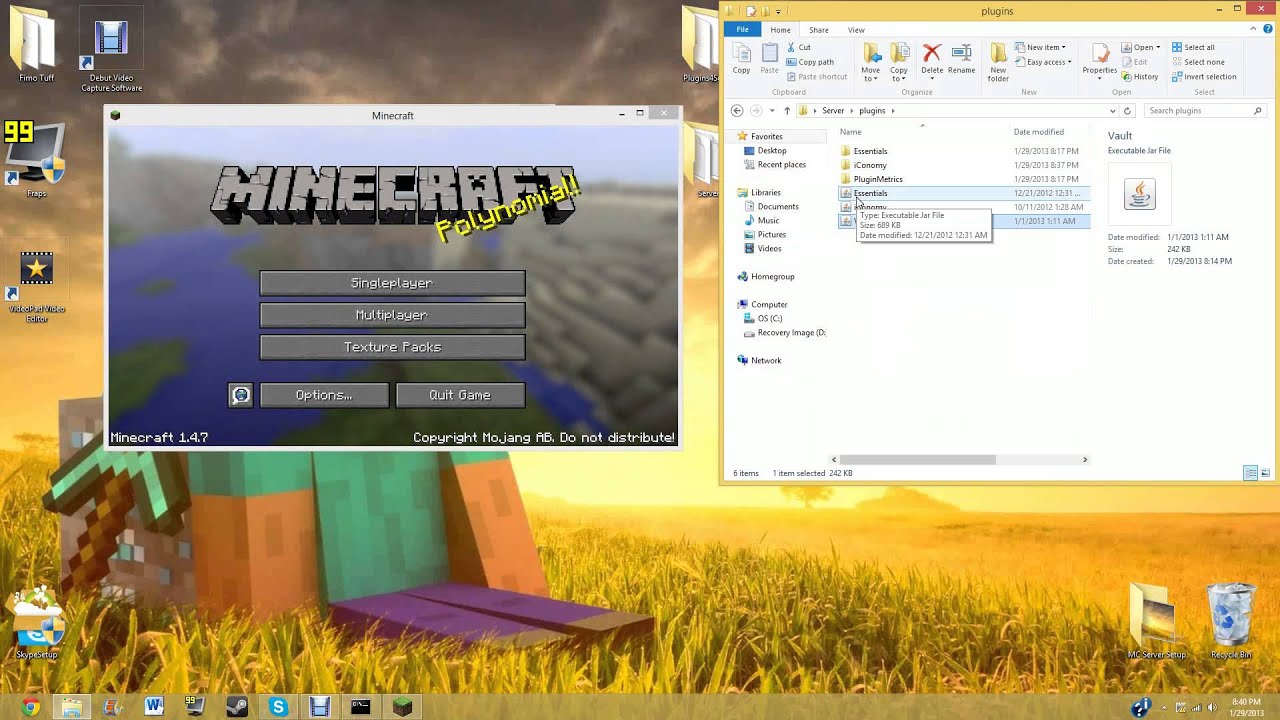Image resolution: width=1280 pixels, height=720 pixels.
Task: Click Edit in the Open group
Action: [x=1135, y=62]
